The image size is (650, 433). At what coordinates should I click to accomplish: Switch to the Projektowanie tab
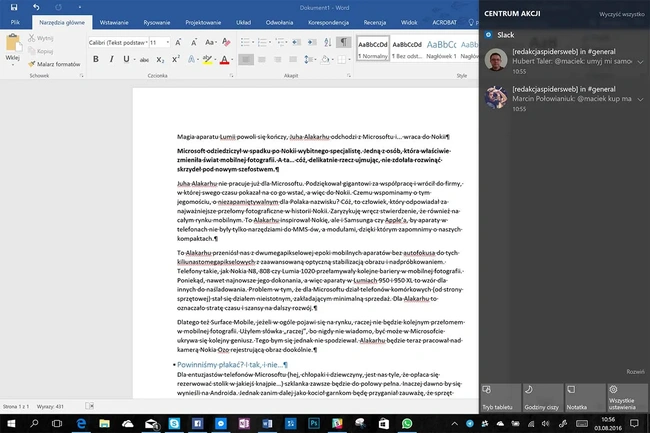203,22
